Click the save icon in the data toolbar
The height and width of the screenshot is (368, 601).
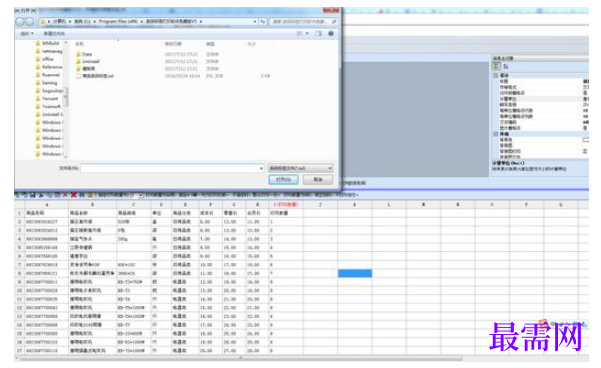[x=33, y=195]
